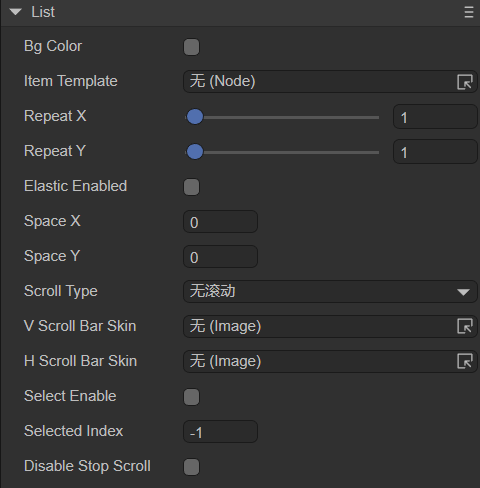The width and height of the screenshot is (480, 488).
Task: Toggle the Bg Color checkbox
Action: pyautogui.click(x=191, y=47)
